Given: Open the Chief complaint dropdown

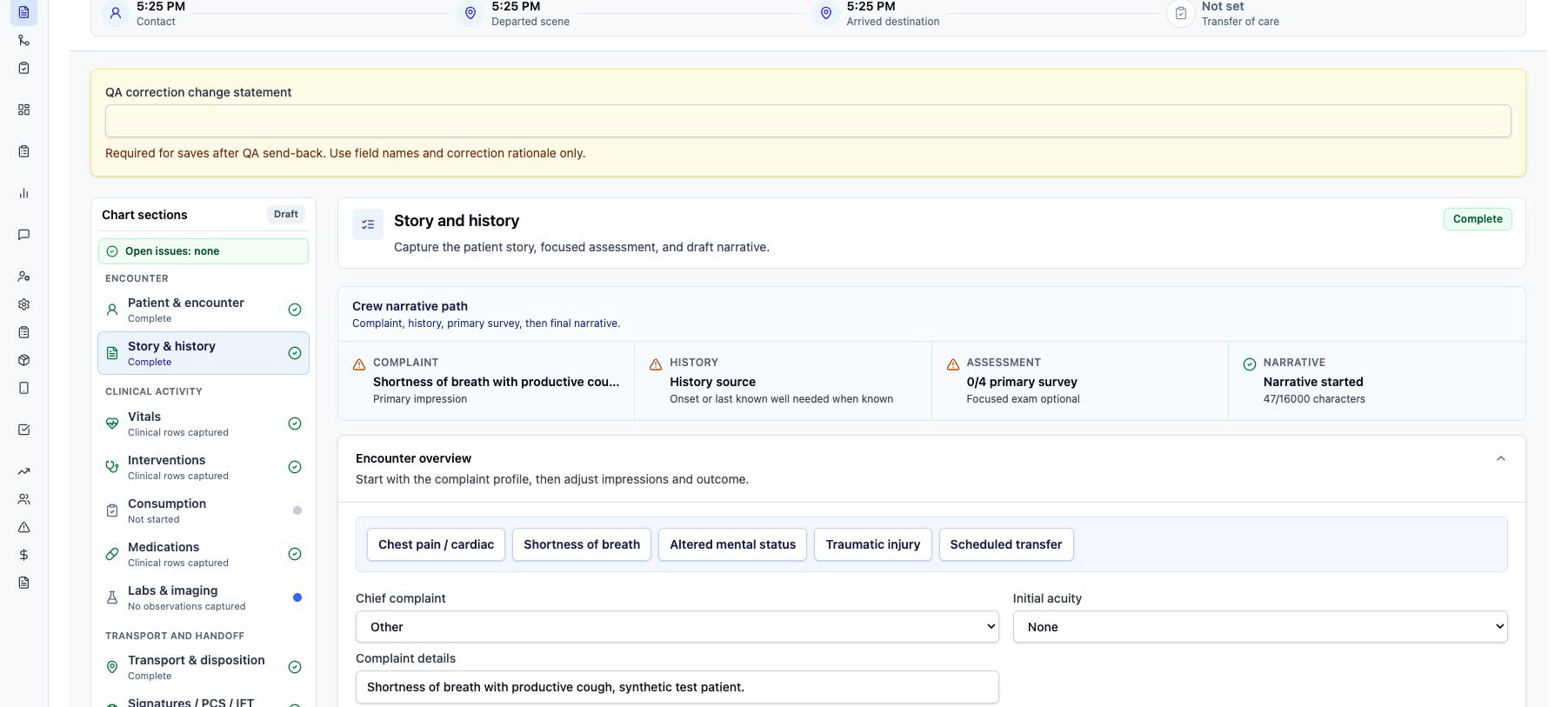Looking at the screenshot, I should (677, 627).
